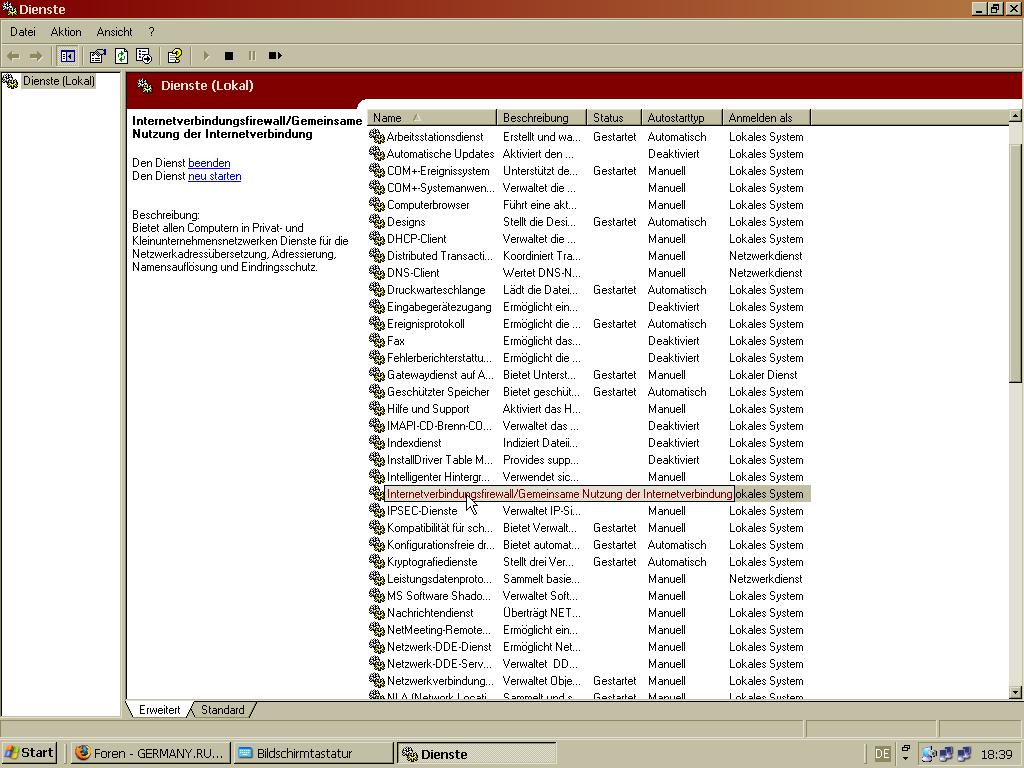Click the 'beenden' link to stop service
The height and width of the screenshot is (768, 1024).
pyautogui.click(x=209, y=163)
